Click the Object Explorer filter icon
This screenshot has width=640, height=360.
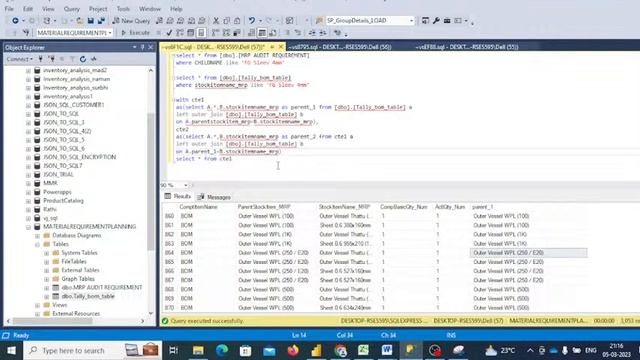[72, 59]
